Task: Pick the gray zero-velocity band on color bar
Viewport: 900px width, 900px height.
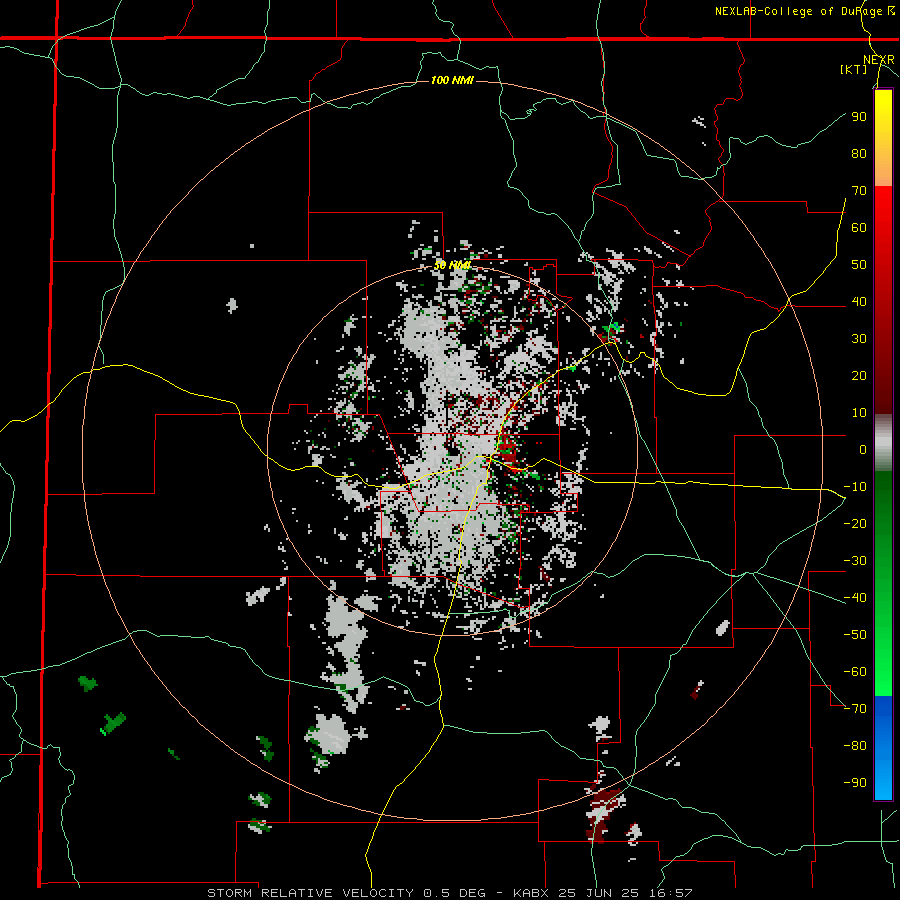Action: (x=883, y=443)
